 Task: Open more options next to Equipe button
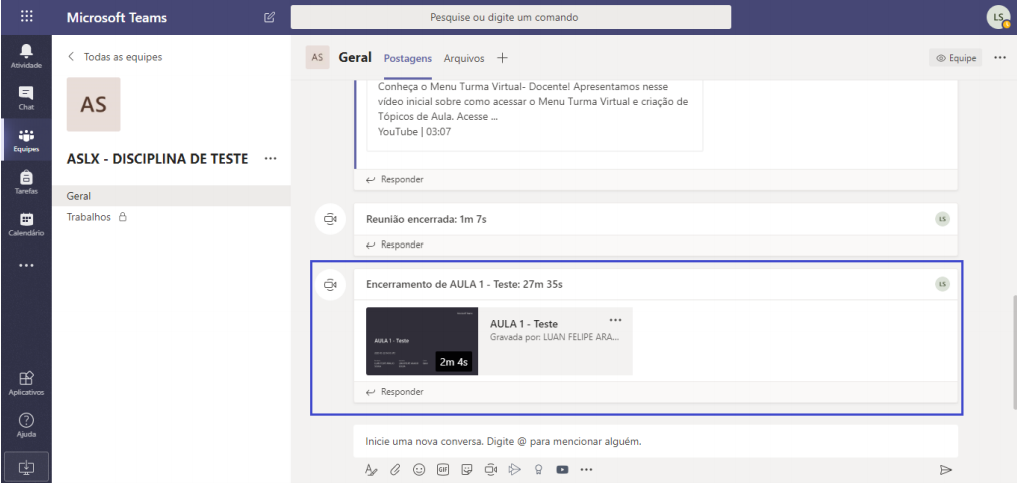[999, 58]
